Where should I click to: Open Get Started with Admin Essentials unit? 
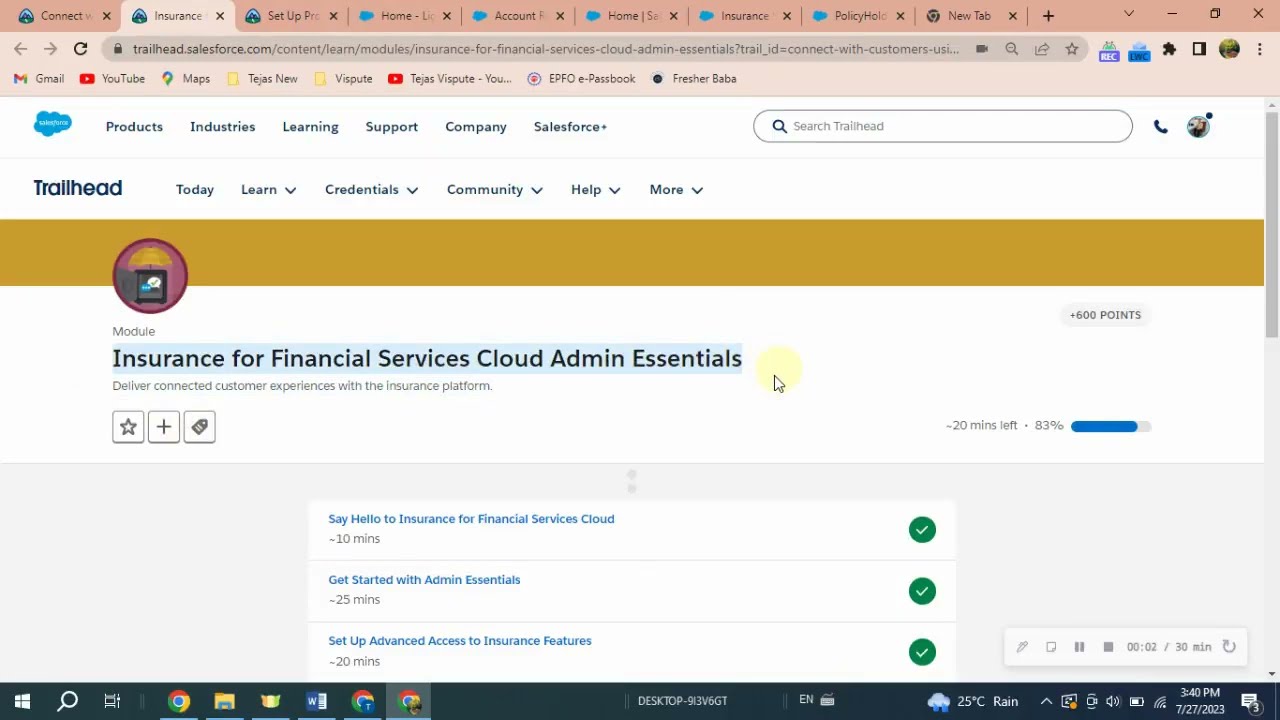pos(424,580)
